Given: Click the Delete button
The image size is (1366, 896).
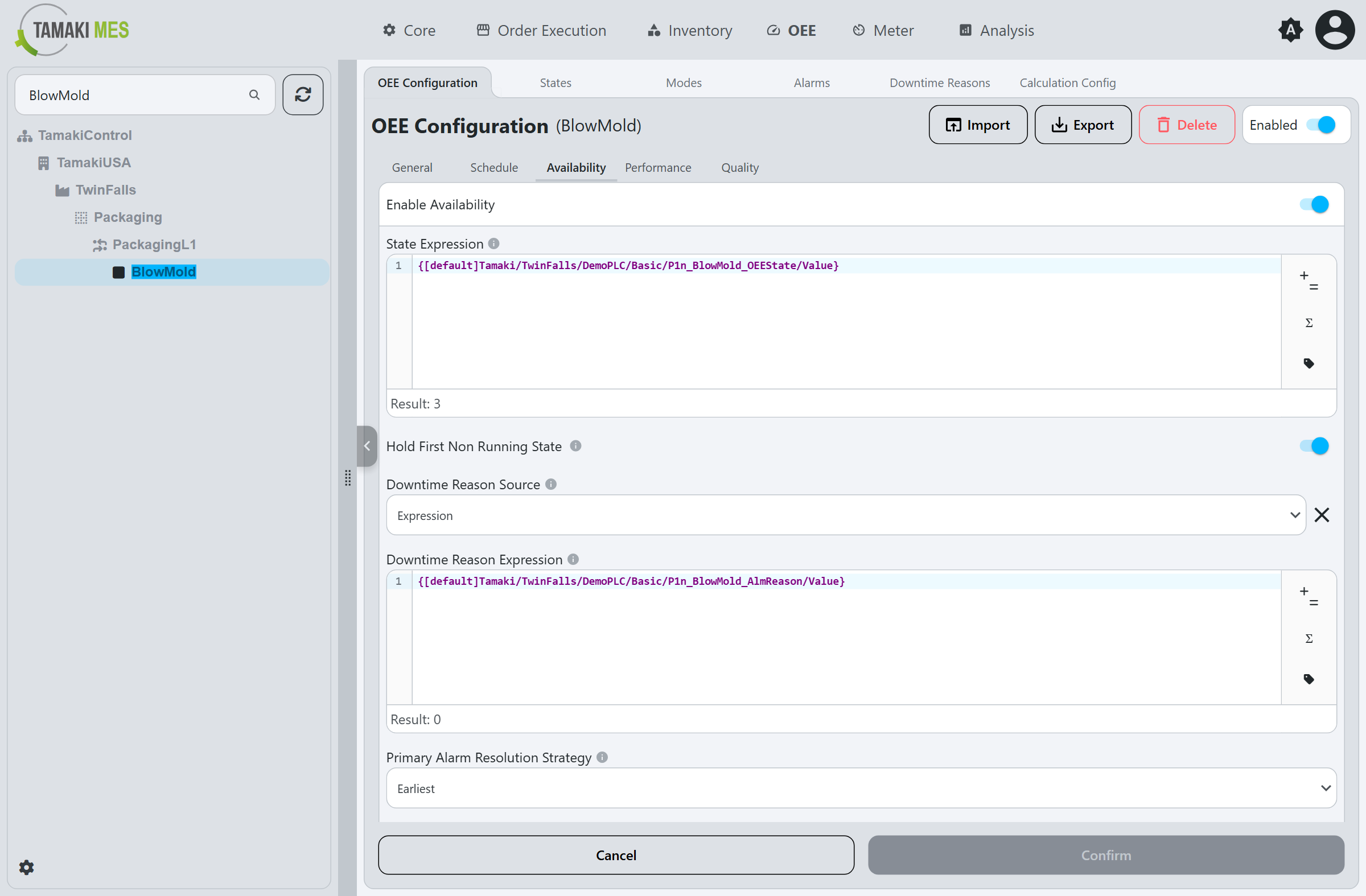Looking at the screenshot, I should tap(1187, 125).
